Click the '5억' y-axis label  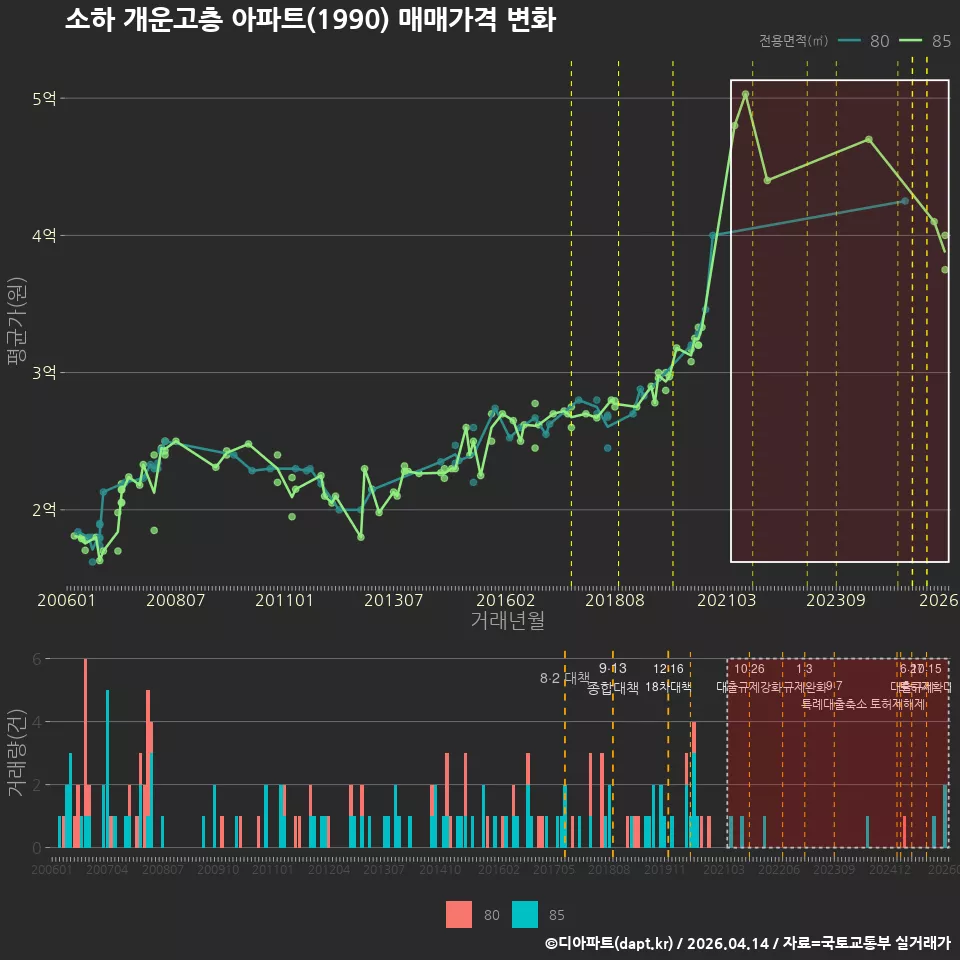pyautogui.click(x=44, y=99)
